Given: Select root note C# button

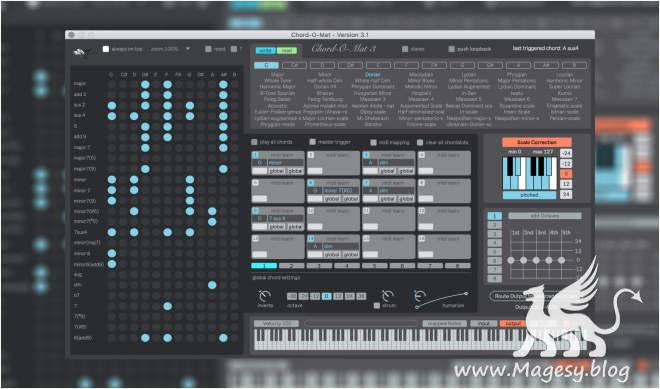Looking at the screenshot, I should coord(294,65).
